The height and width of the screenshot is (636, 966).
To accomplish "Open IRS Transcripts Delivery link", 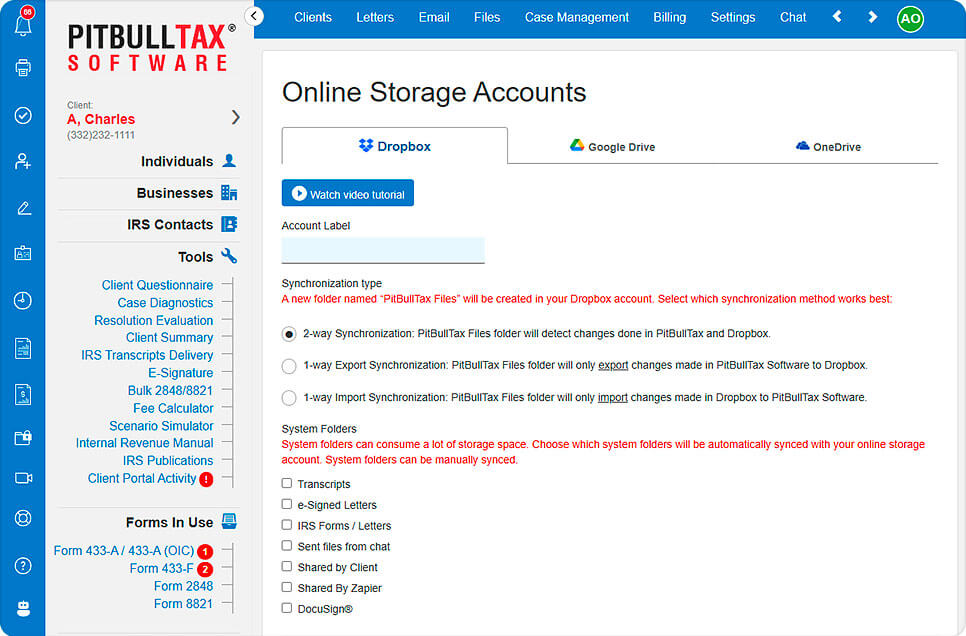I will point(147,355).
